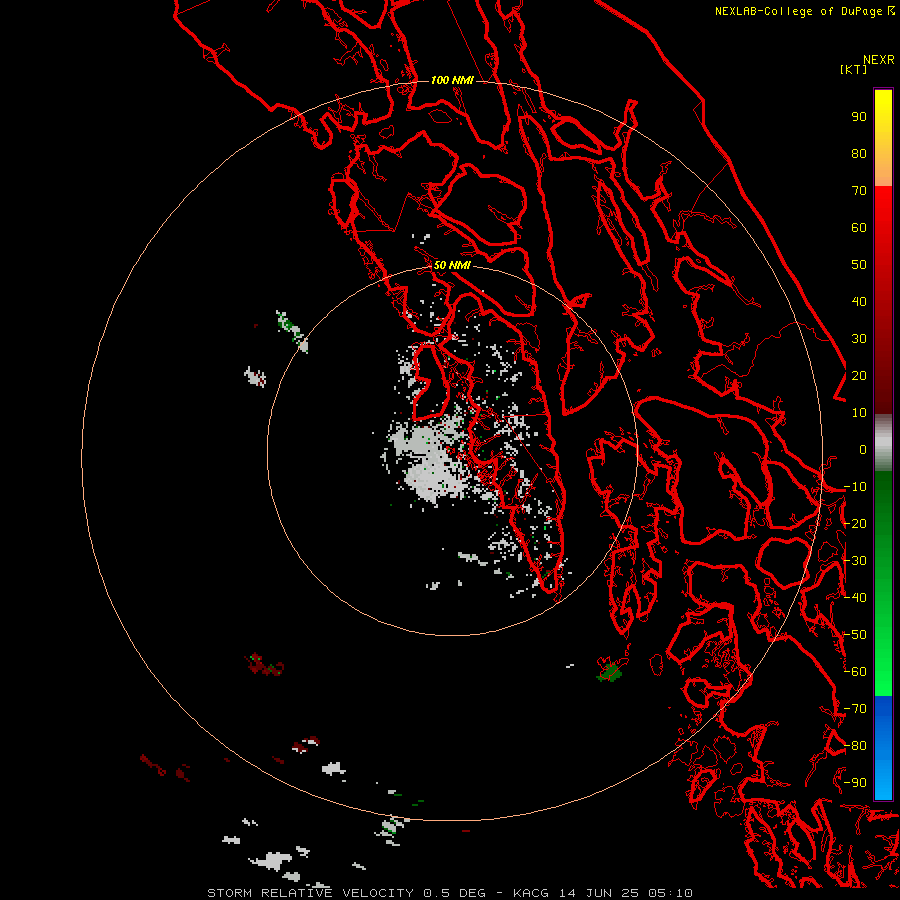Viewport: 900px width, 900px height.
Task: Click the KT units label above the color scale
Action: 854,69
